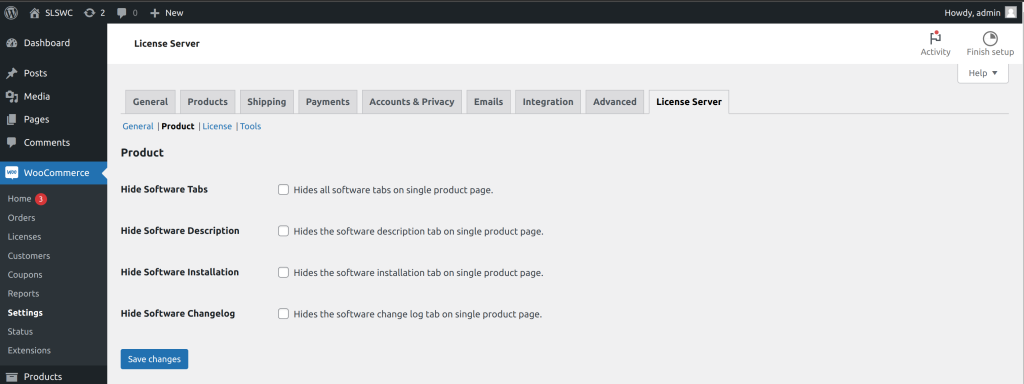Click the WordPress logo icon
1024x384 pixels.
(x=11, y=12)
